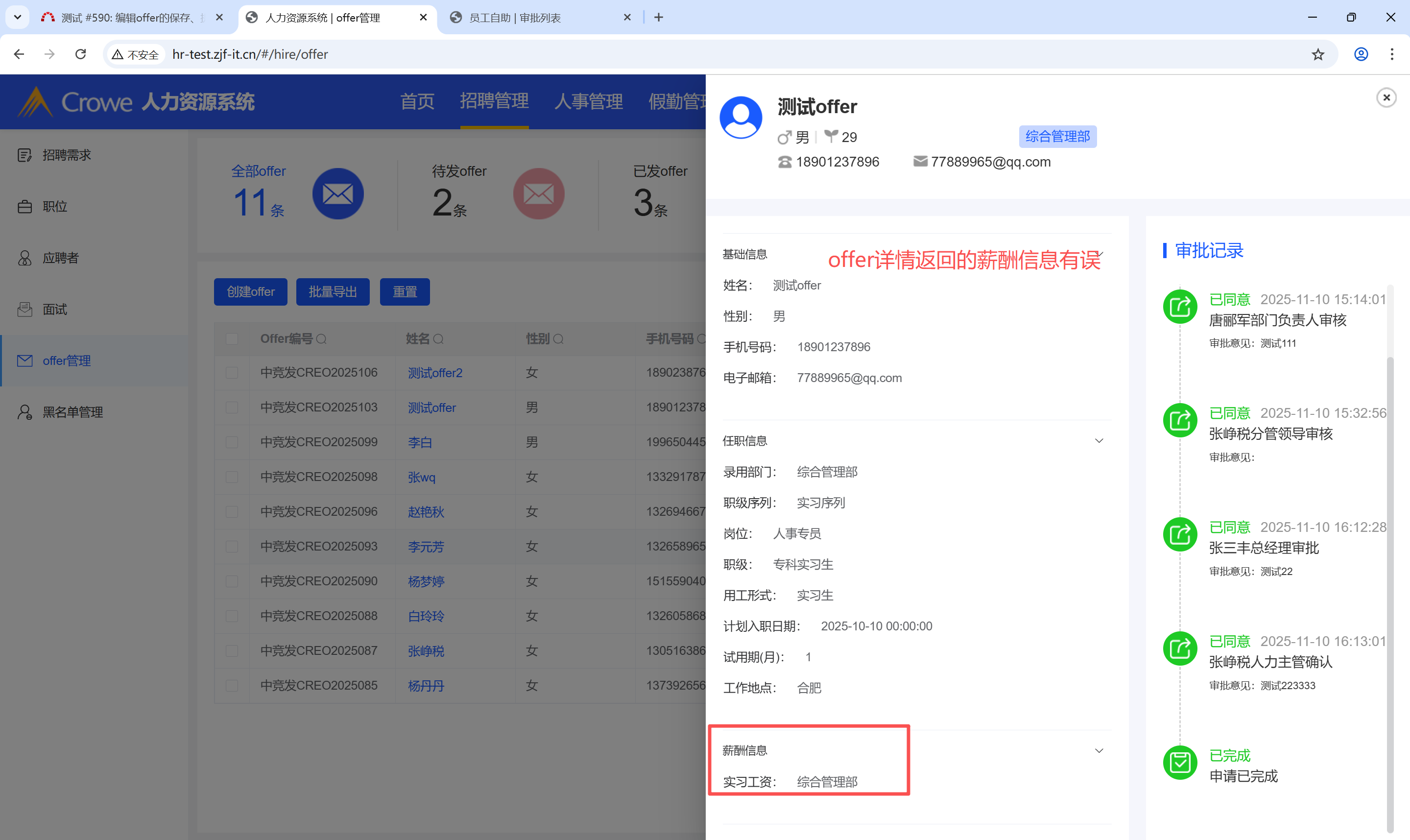Switch to 员工自助 审批列表 browser tab
This screenshot has height=840, width=1410.
click(514, 18)
